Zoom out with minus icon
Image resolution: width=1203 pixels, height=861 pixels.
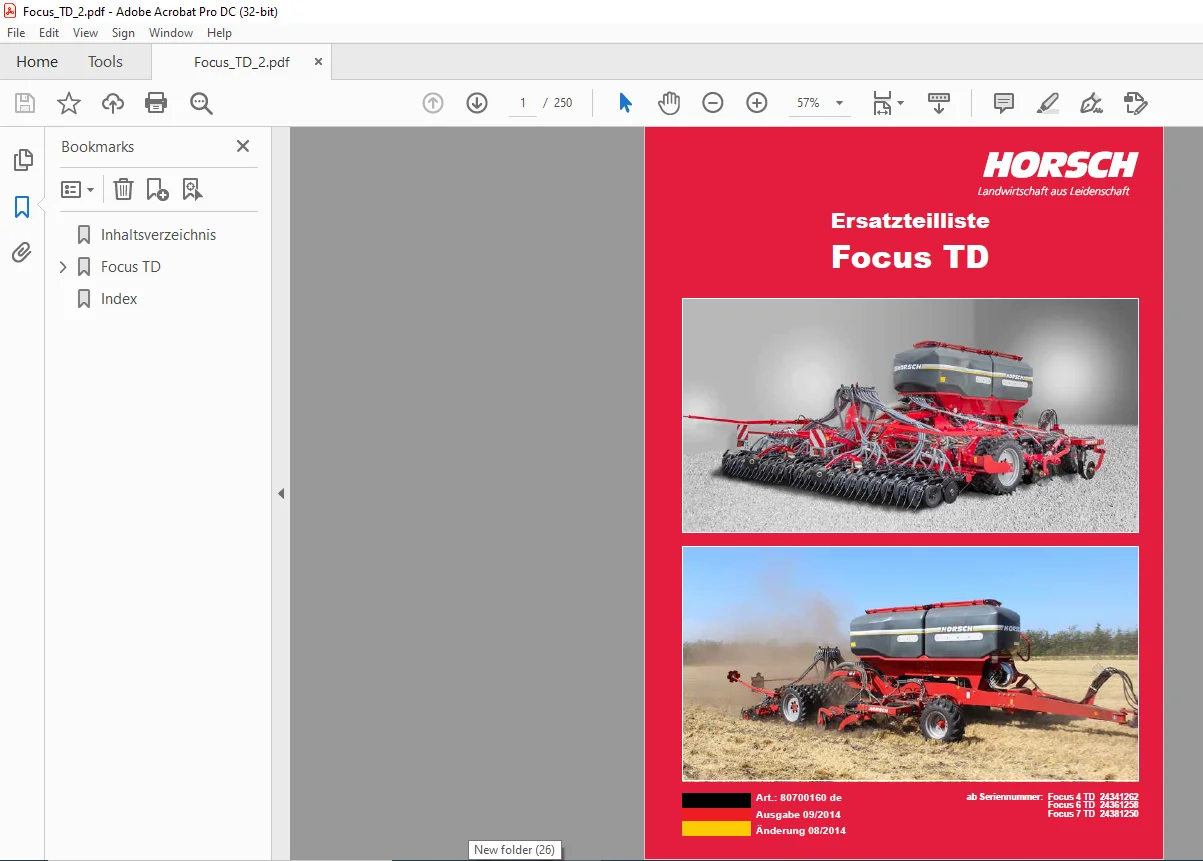click(713, 103)
